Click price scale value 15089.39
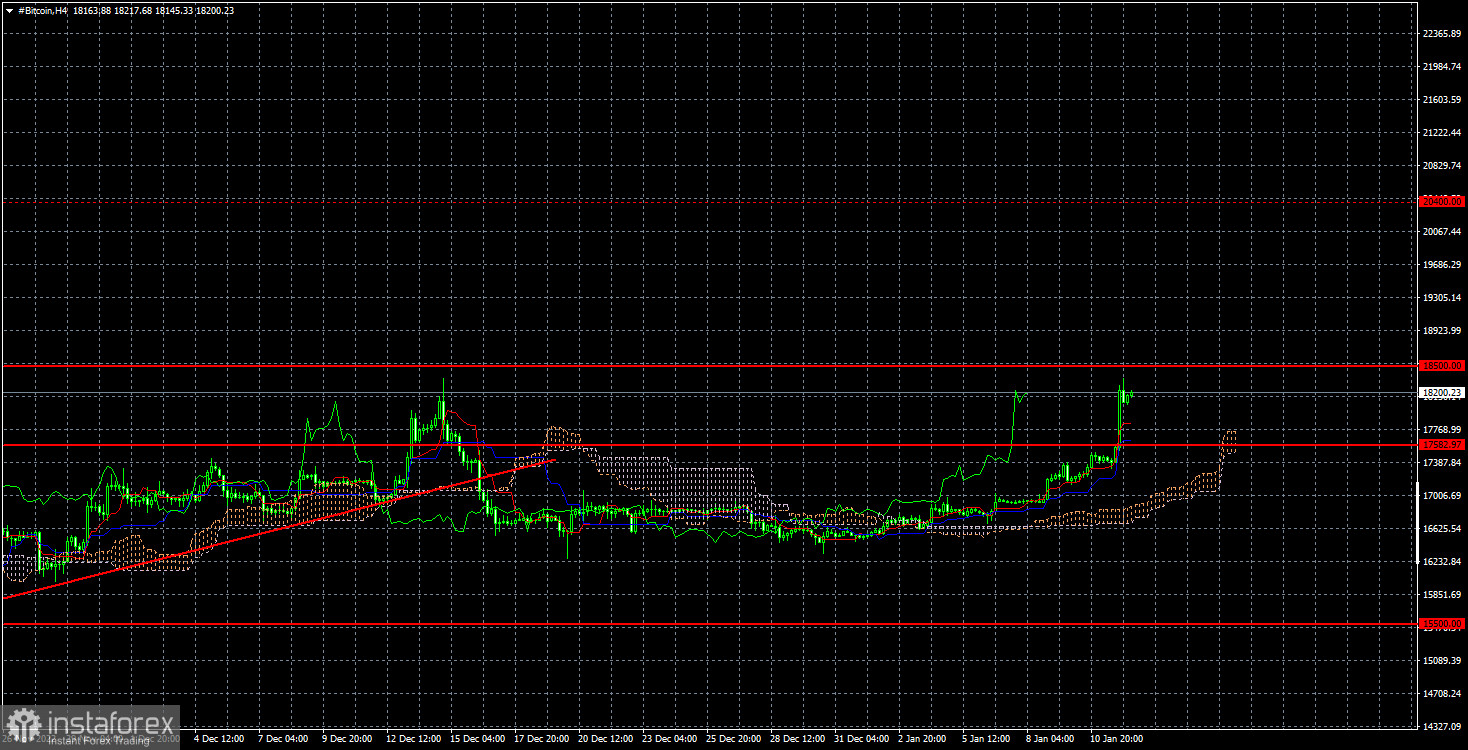Viewport: 1468px width, 750px height. [1442, 661]
